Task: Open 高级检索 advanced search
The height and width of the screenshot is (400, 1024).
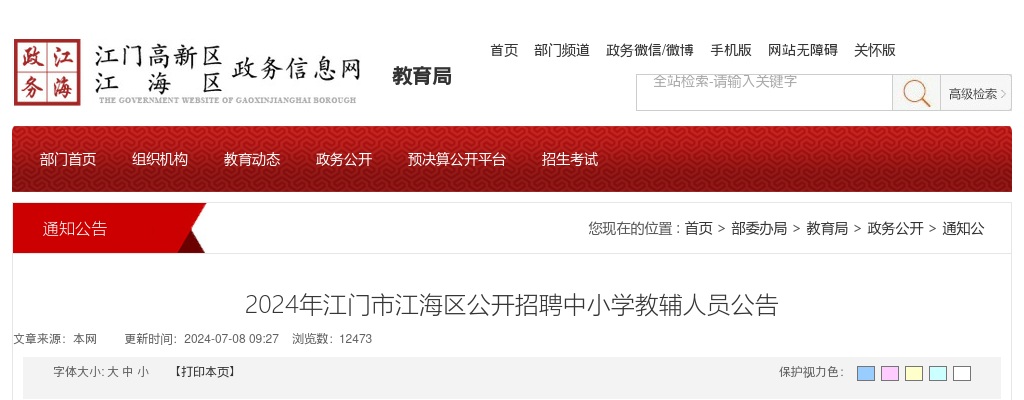Action: pos(976,93)
